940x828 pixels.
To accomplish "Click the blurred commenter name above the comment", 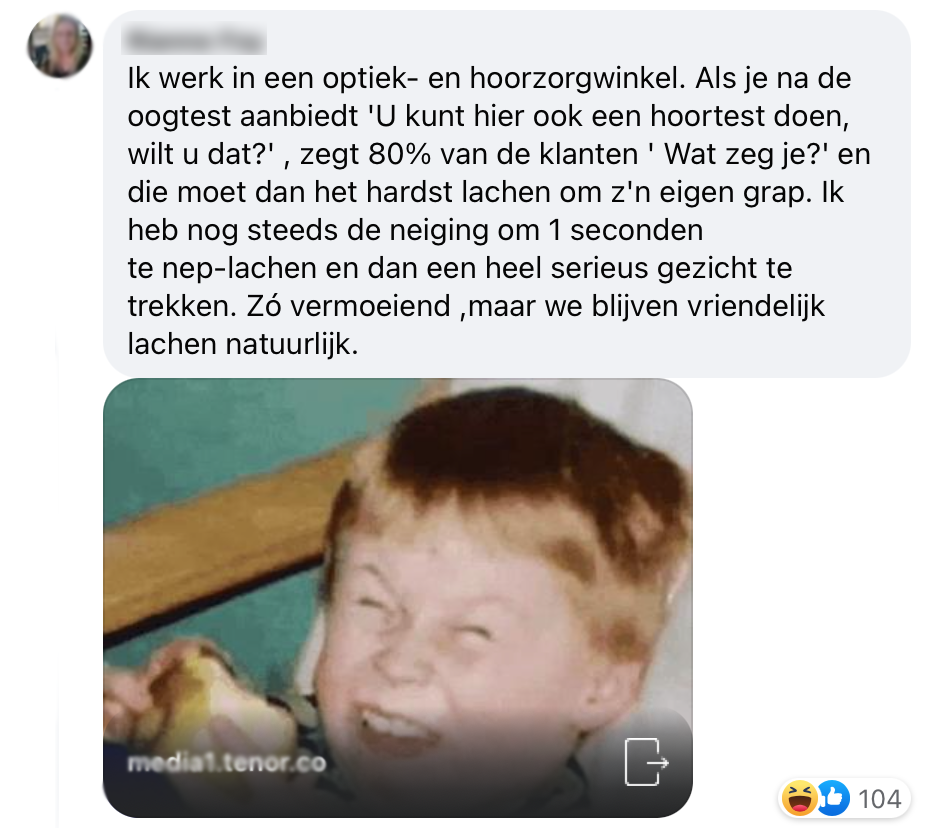I will click(x=194, y=40).
